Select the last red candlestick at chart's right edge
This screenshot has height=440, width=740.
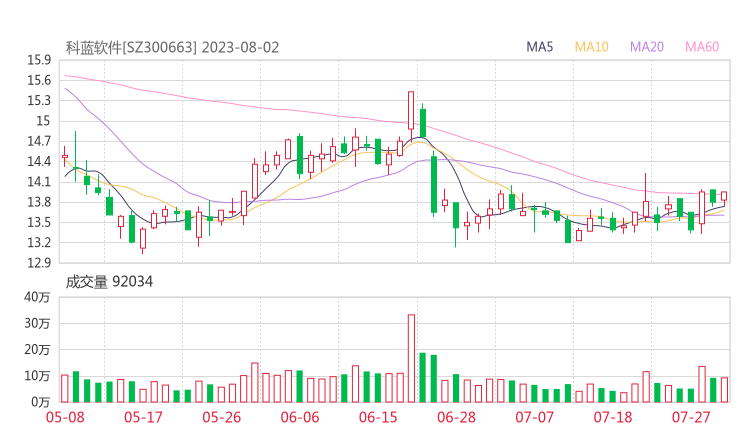point(724,197)
